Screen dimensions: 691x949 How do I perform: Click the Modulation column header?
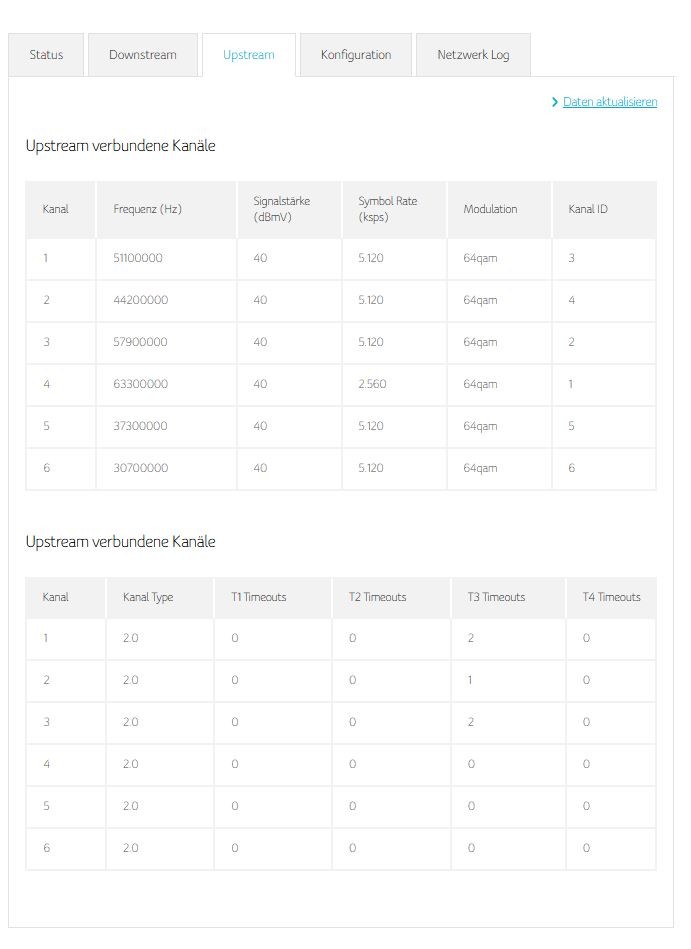pyautogui.click(x=490, y=209)
